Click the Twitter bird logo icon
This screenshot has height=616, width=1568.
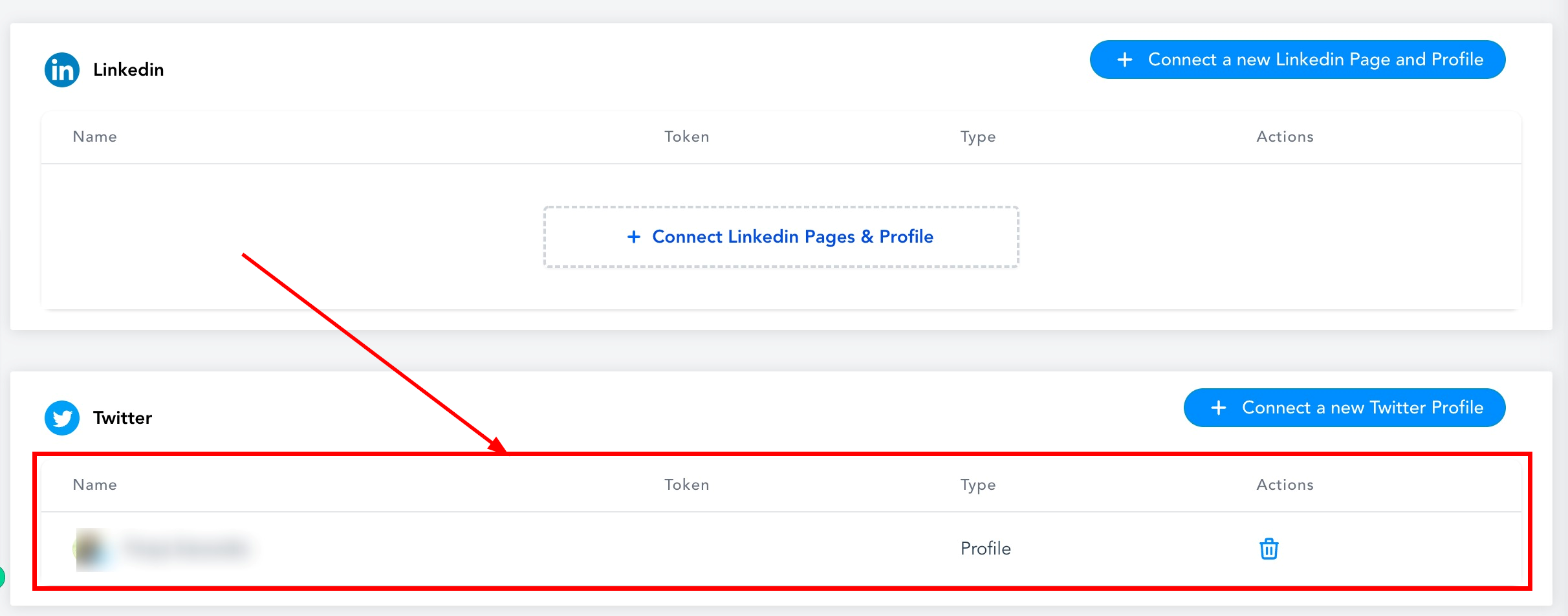point(62,418)
